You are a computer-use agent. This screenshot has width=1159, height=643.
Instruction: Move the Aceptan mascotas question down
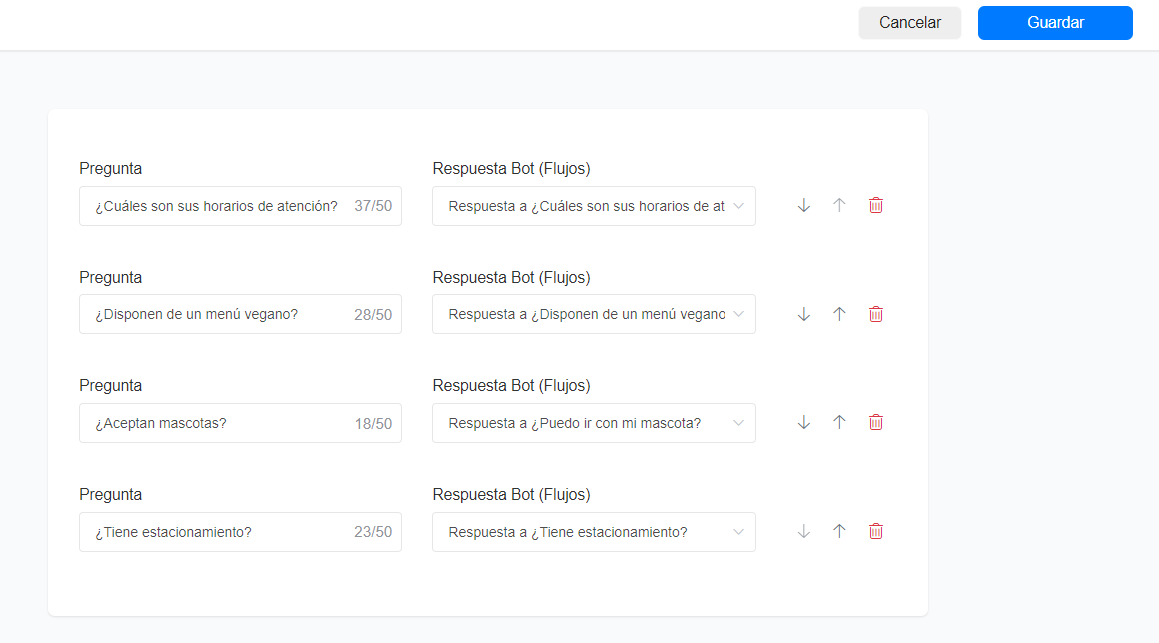pos(803,423)
